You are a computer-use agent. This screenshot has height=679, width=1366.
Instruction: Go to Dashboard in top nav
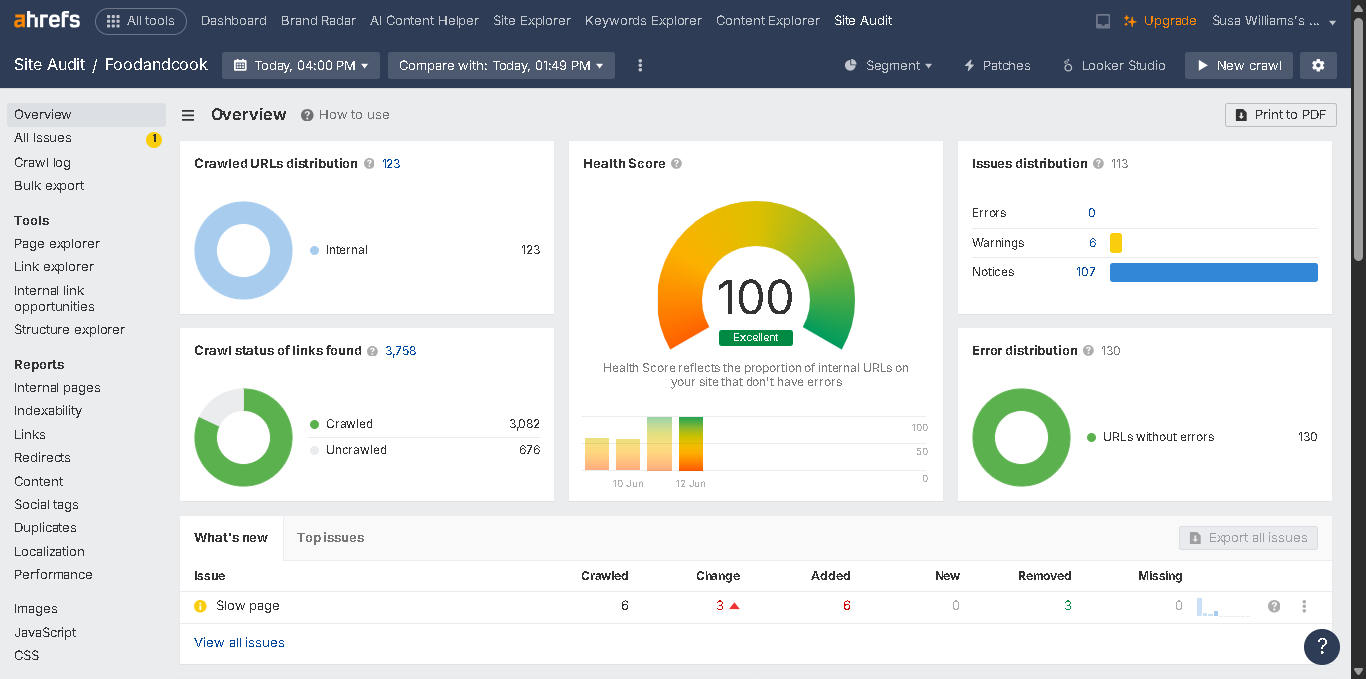(234, 21)
